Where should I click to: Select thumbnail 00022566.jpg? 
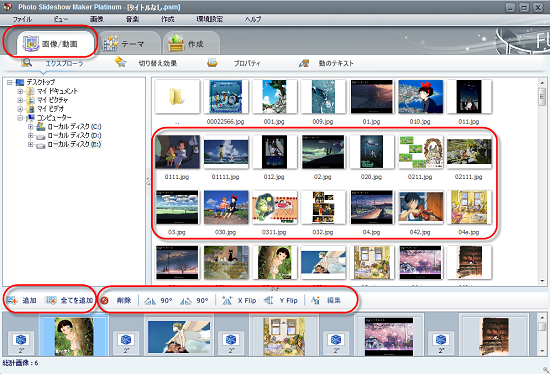226,97
